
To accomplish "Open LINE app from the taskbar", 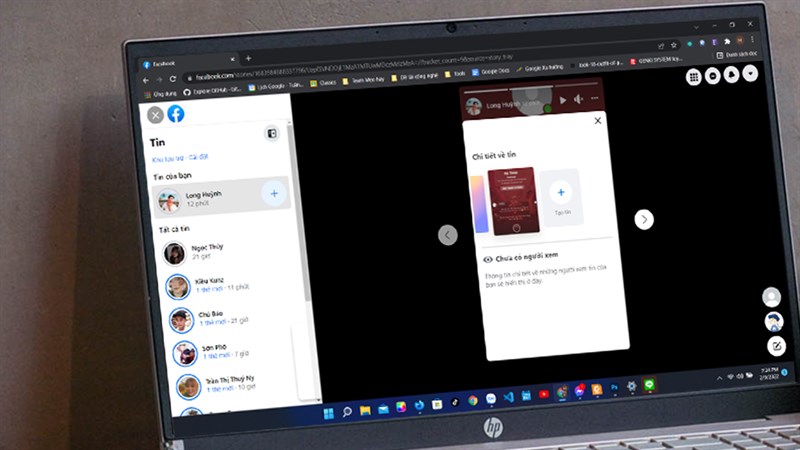I will pos(649,385).
